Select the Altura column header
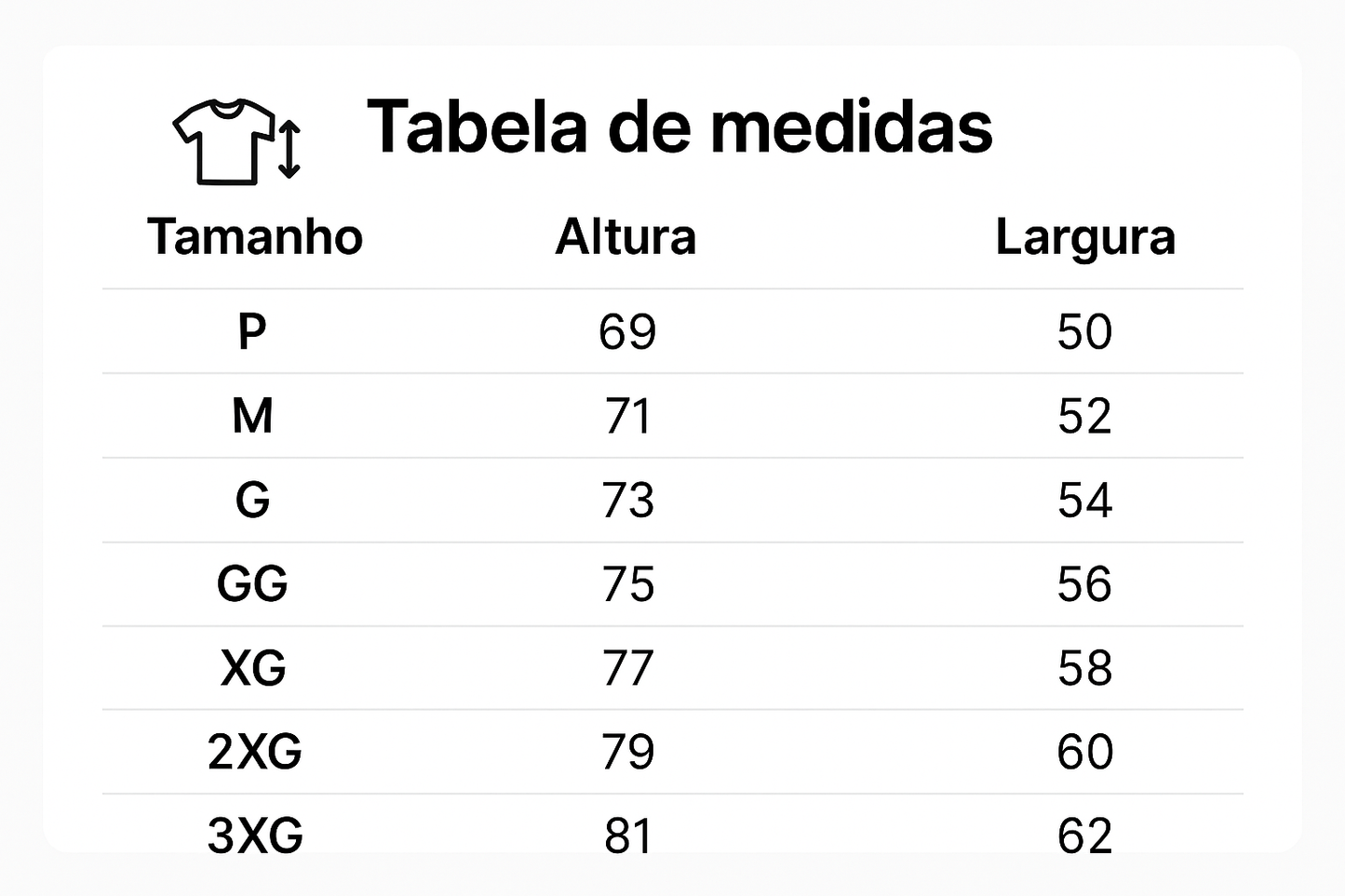Viewport: 1345px width, 896px height. coord(625,236)
